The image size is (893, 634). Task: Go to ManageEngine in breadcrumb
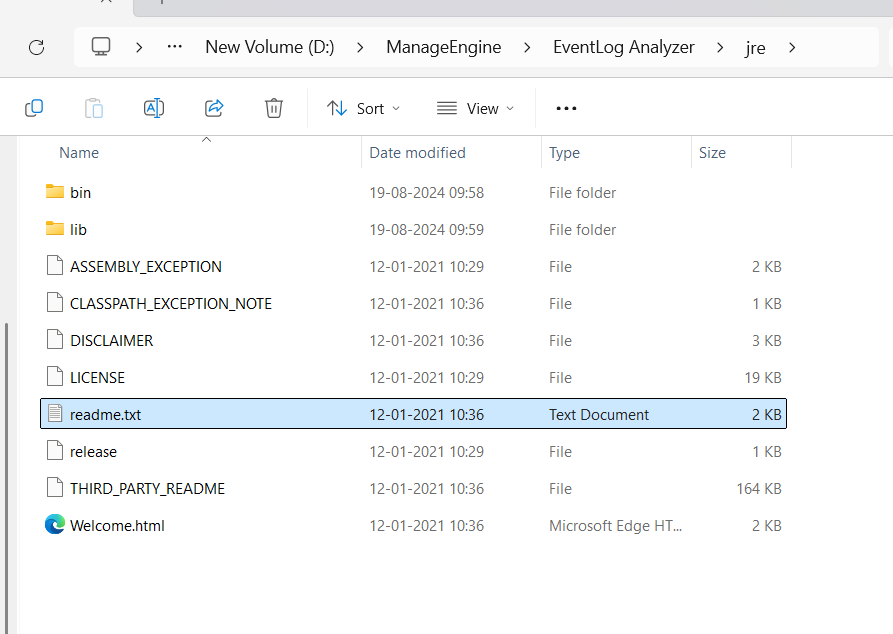coord(444,47)
